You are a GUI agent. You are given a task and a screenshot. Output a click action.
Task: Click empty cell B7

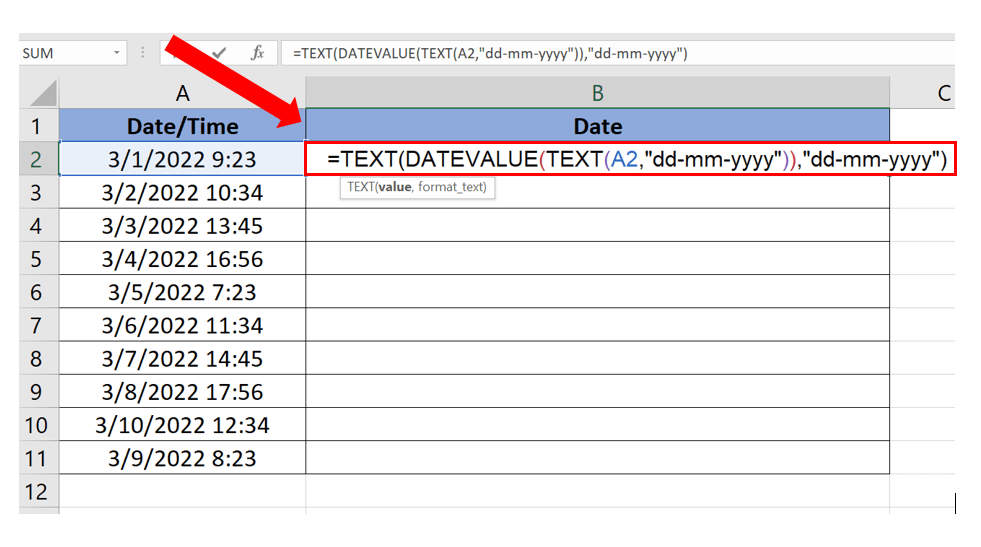click(597, 325)
